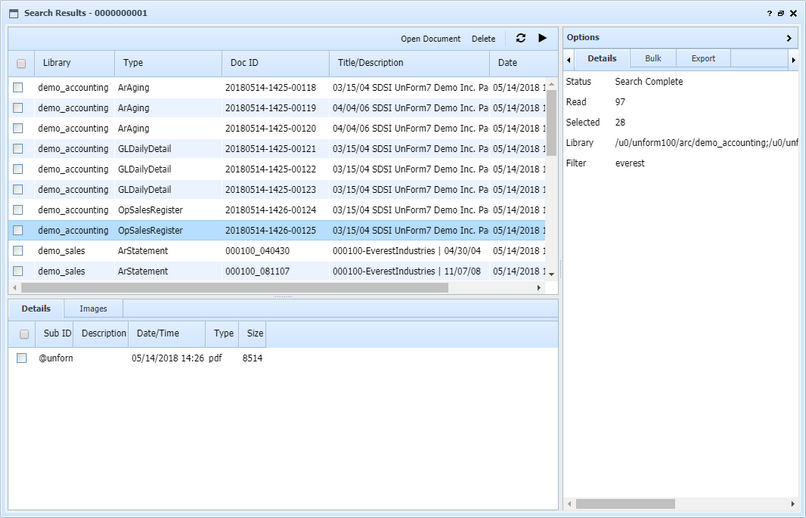Viewport: 806px width, 518px height.
Task: Click the results horizontal scrollbar thumb
Action: (230, 287)
